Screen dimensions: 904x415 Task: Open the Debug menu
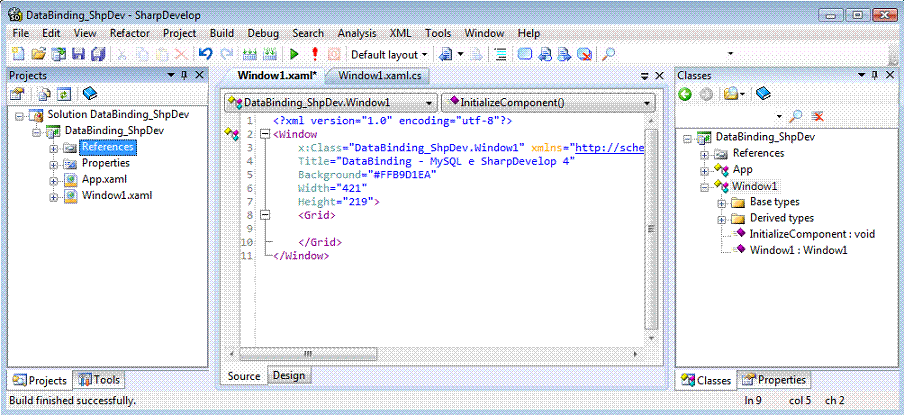tap(263, 33)
